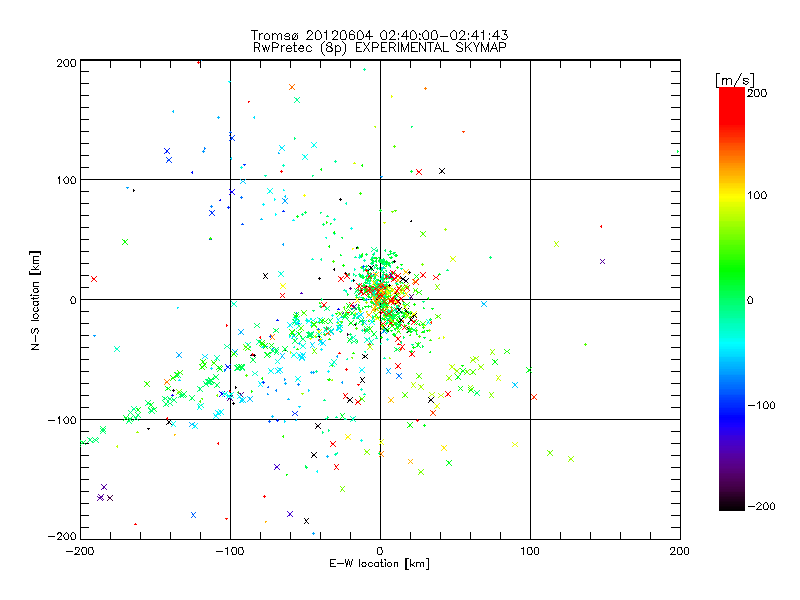Click the colorbar tick label '200'
The image size is (800, 600).
(x=757, y=93)
